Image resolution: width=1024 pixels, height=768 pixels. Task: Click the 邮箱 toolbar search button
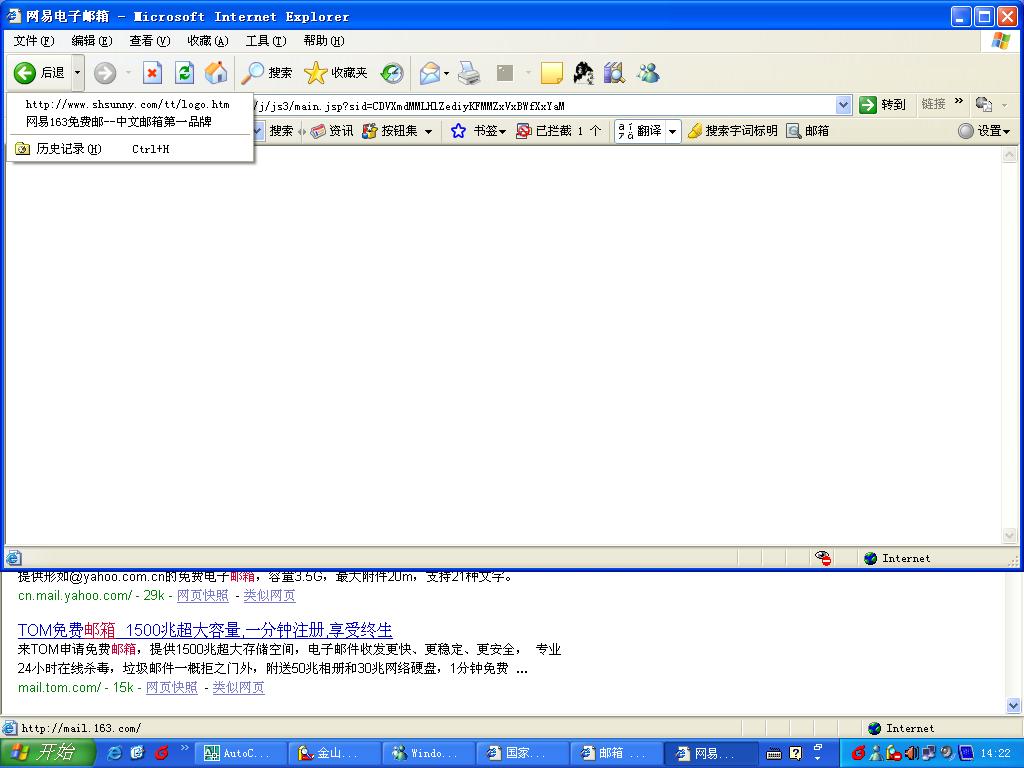[x=808, y=131]
